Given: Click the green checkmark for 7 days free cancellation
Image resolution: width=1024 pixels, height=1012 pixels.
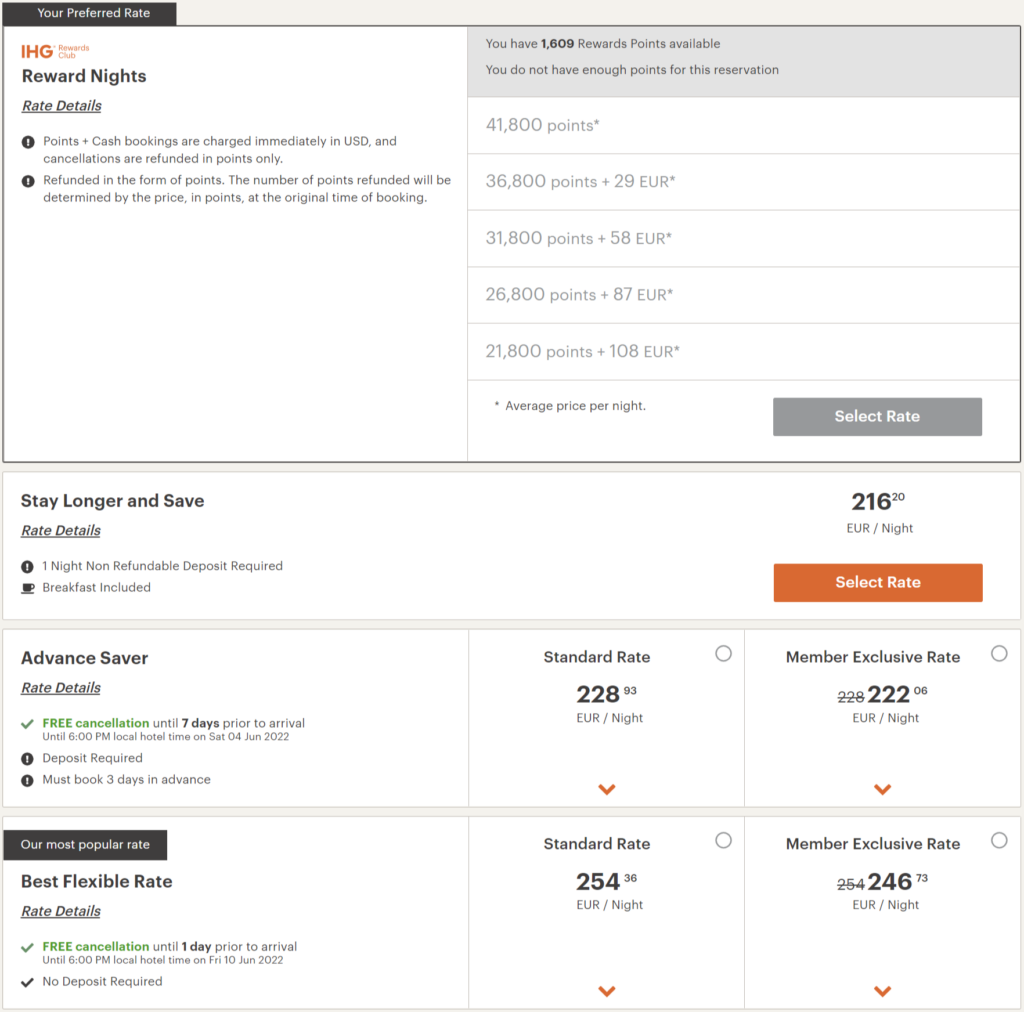Looking at the screenshot, I should 28,723.
